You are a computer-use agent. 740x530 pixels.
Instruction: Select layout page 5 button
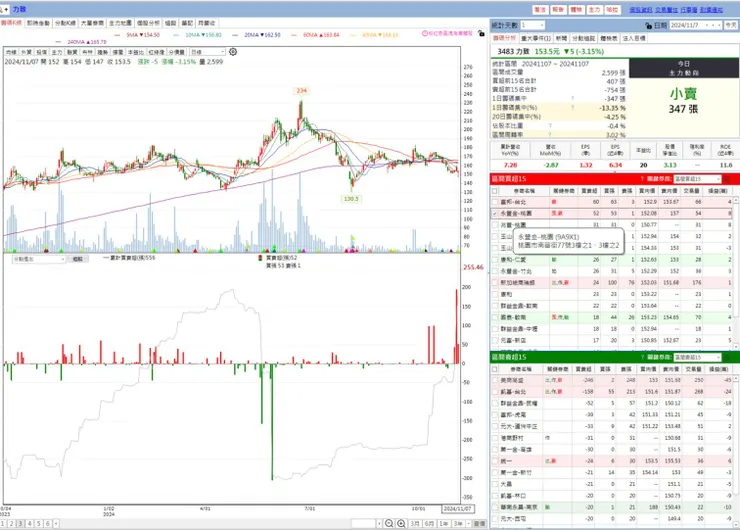point(39,524)
